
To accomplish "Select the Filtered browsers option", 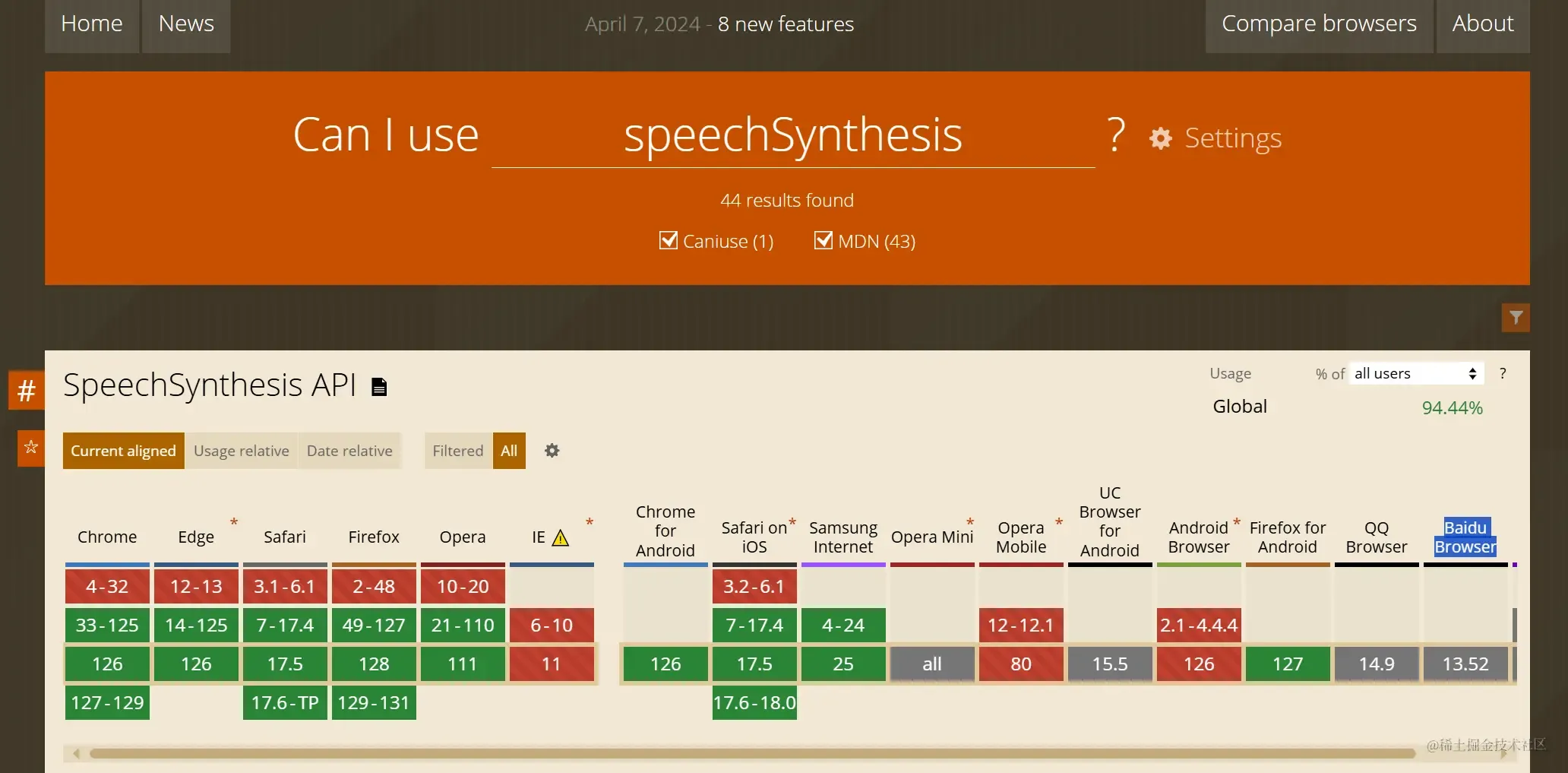I will (458, 451).
